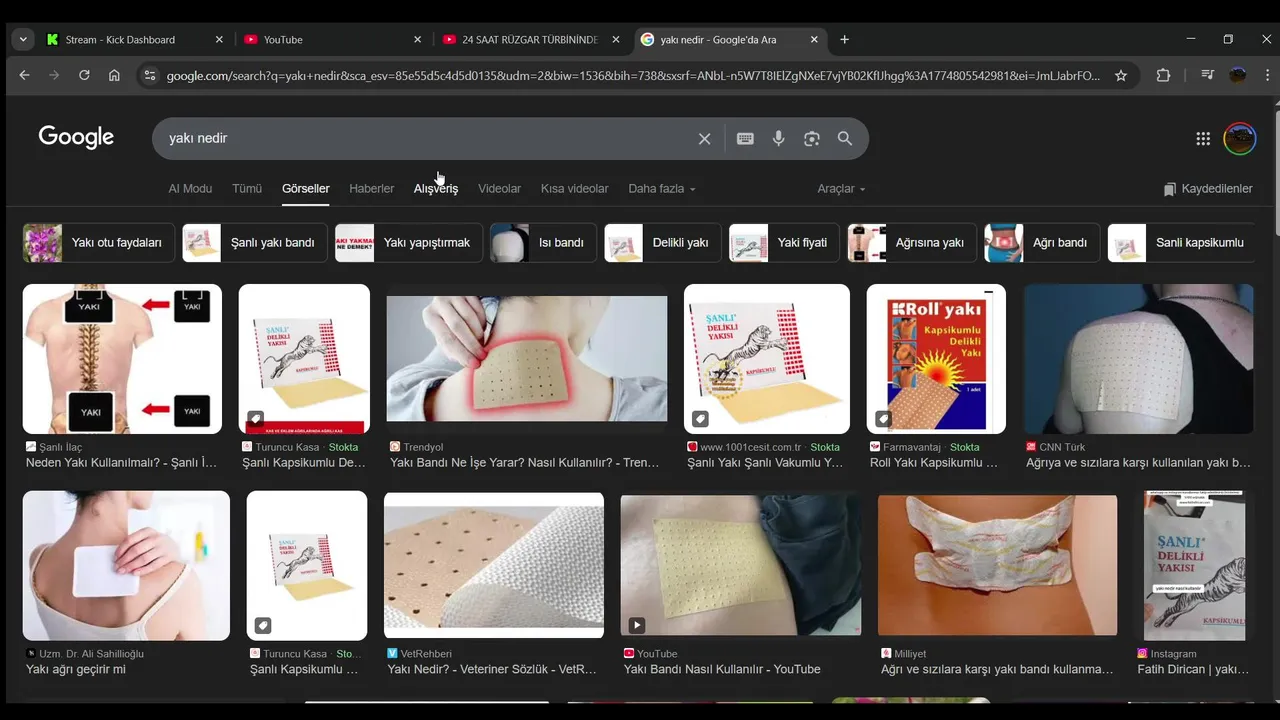The height and width of the screenshot is (720, 1280).
Task: Select the Yakı yapıştırmak chip
Action: (x=409, y=243)
